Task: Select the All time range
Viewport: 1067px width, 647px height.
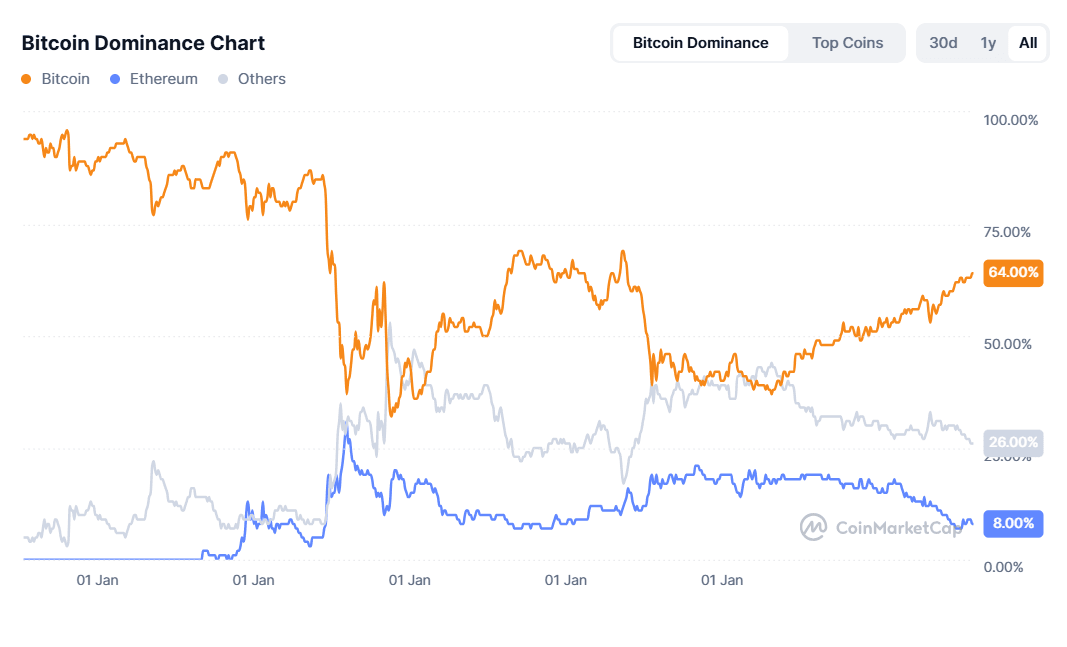Action: [x=1028, y=43]
